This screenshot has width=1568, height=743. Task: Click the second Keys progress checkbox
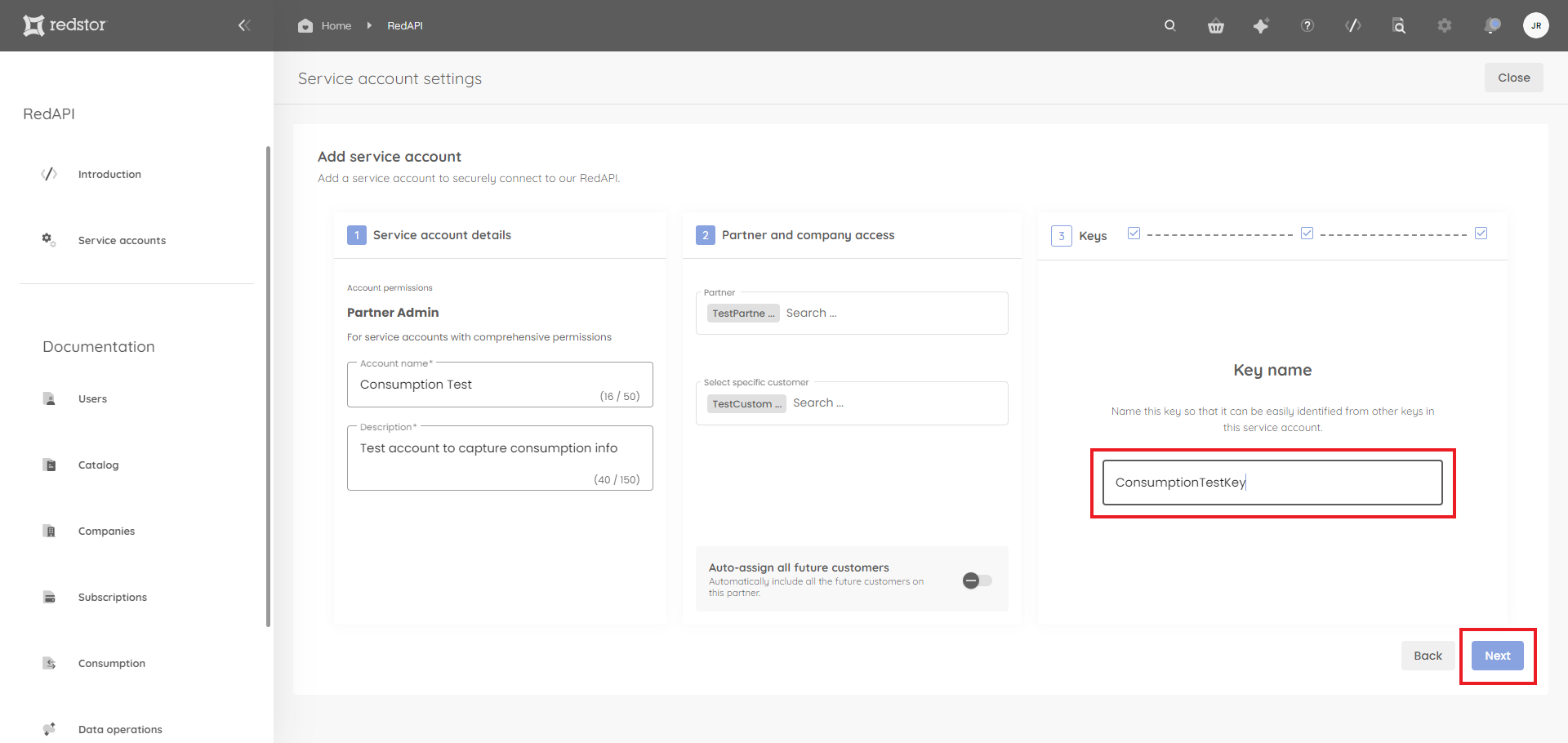(1307, 234)
